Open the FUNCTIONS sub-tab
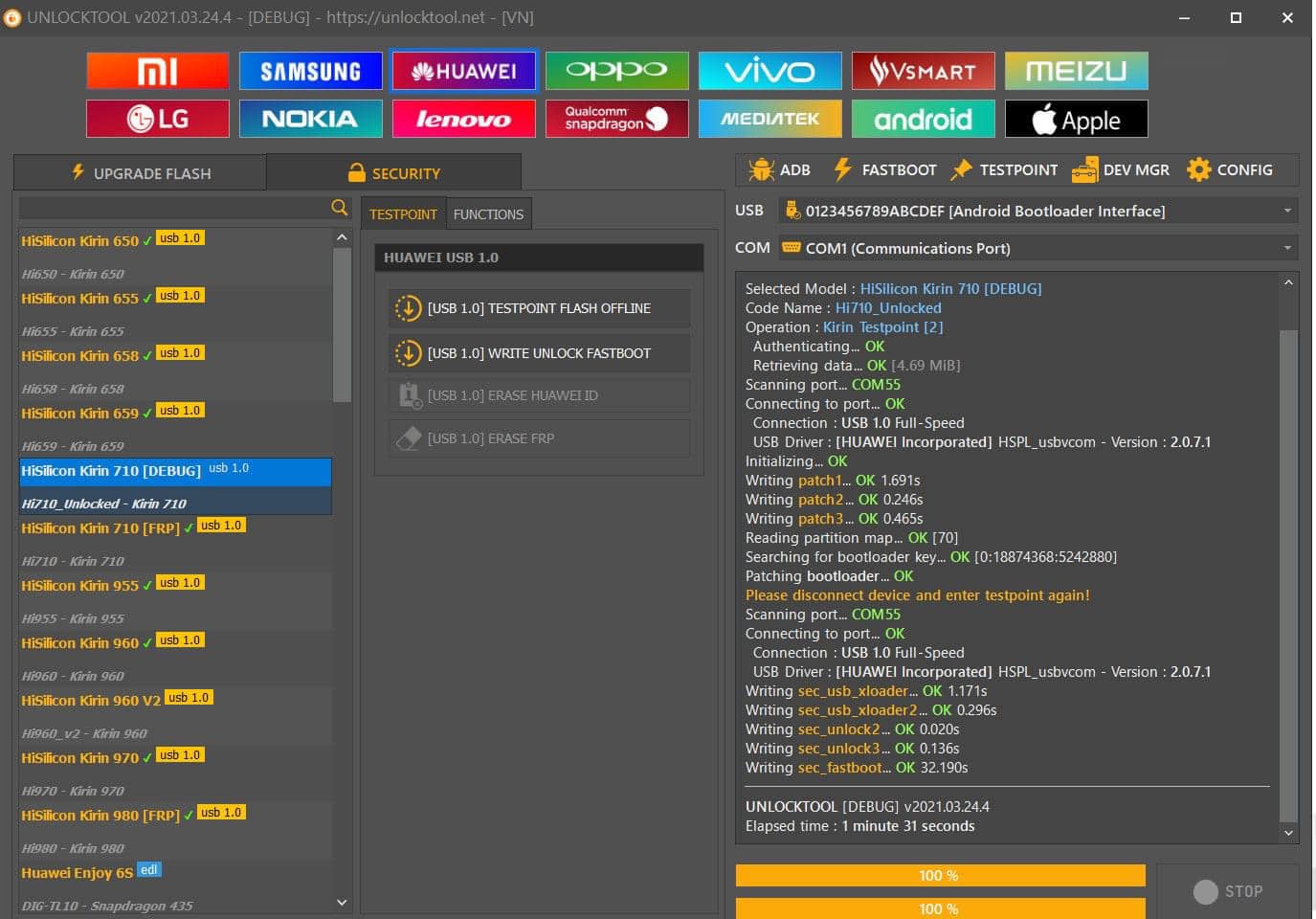Image resolution: width=1316 pixels, height=919 pixels. click(488, 214)
